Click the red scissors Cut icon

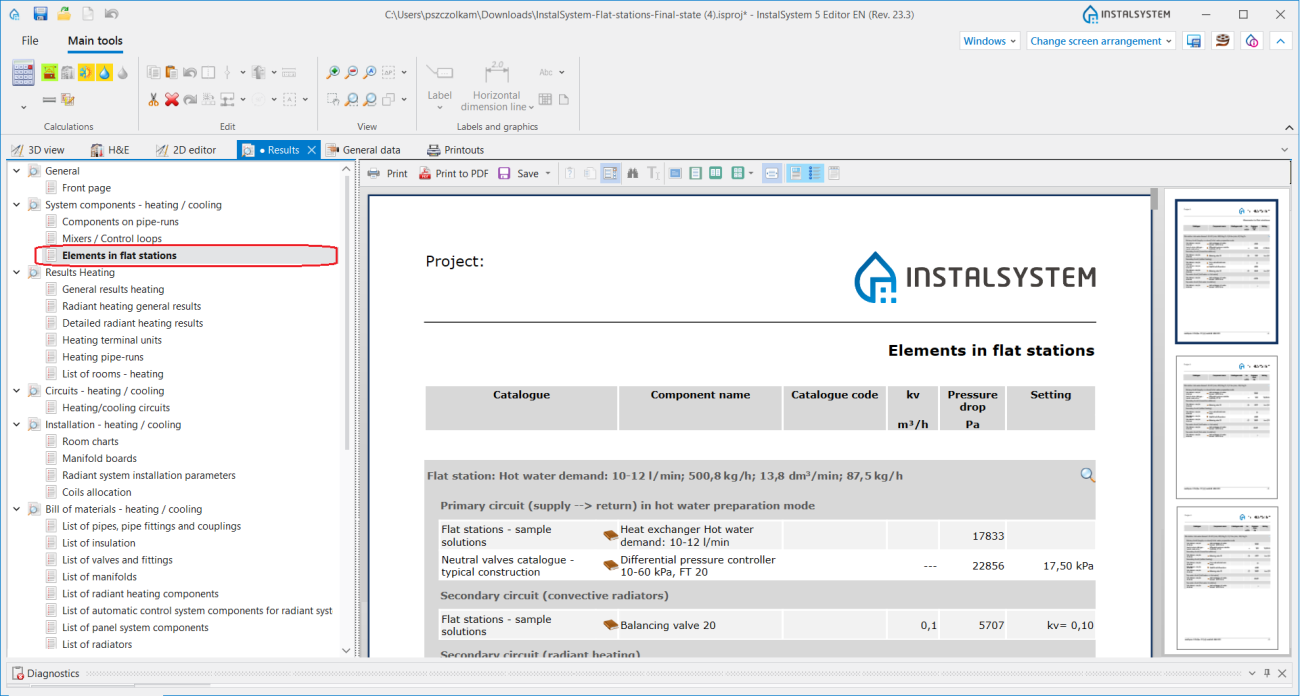[153, 99]
